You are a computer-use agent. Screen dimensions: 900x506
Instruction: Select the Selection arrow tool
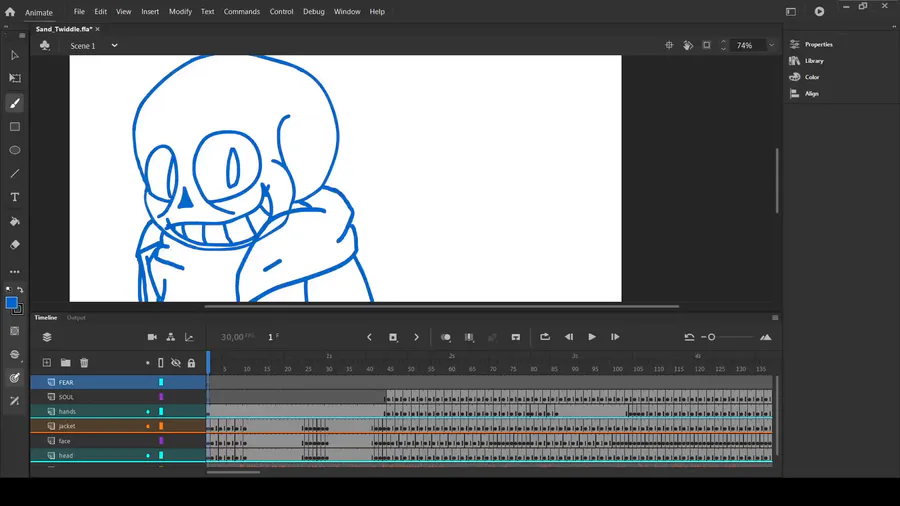[x=15, y=56]
